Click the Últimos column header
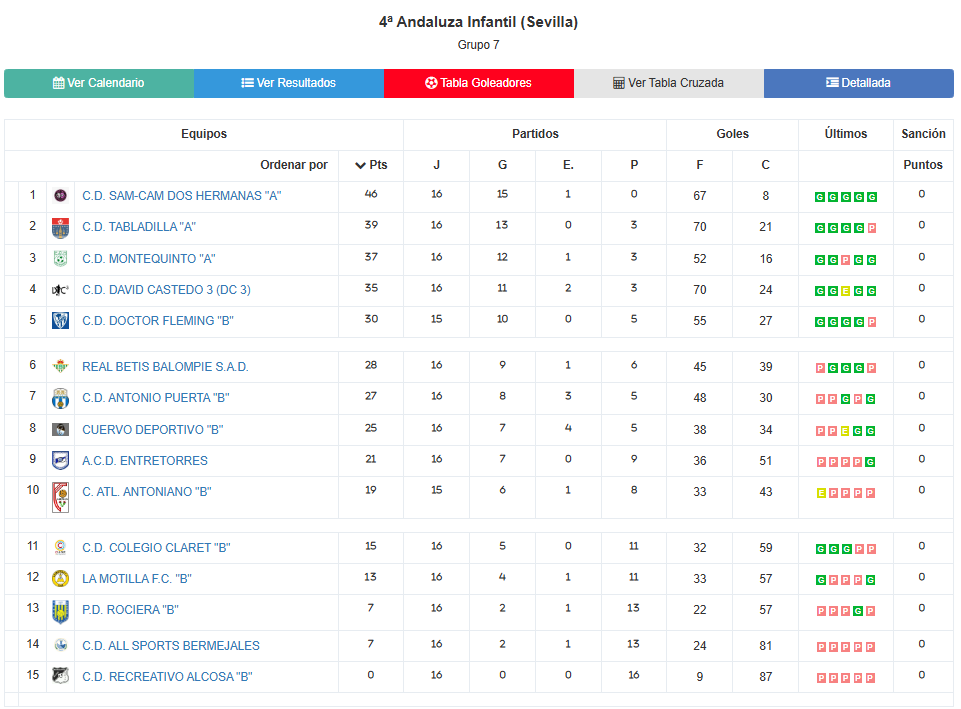Screen dimensions: 961x709 (x=846, y=134)
